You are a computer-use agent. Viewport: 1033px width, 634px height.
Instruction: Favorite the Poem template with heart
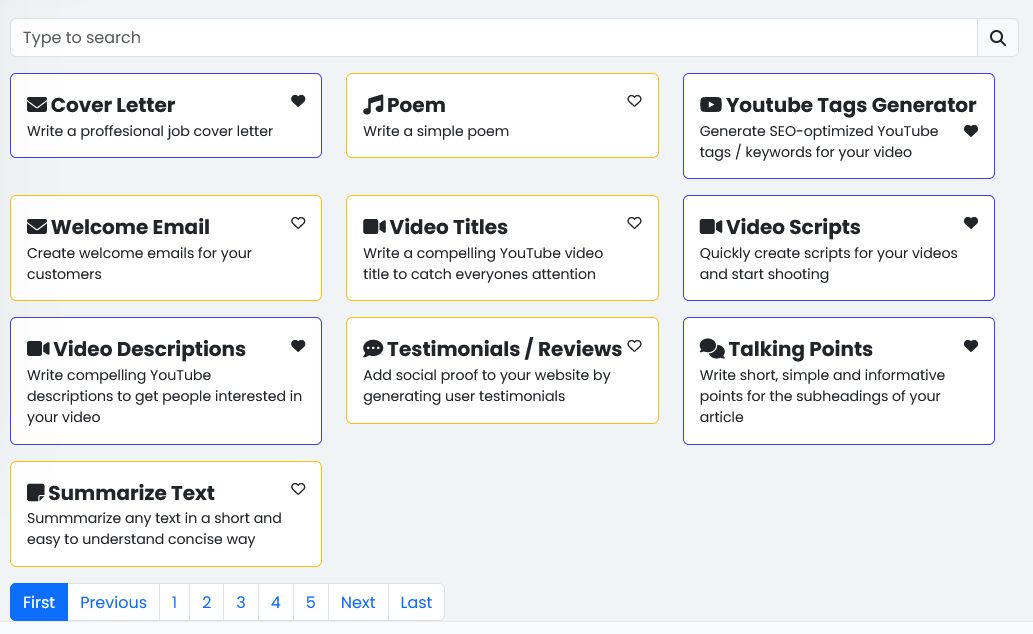click(634, 101)
